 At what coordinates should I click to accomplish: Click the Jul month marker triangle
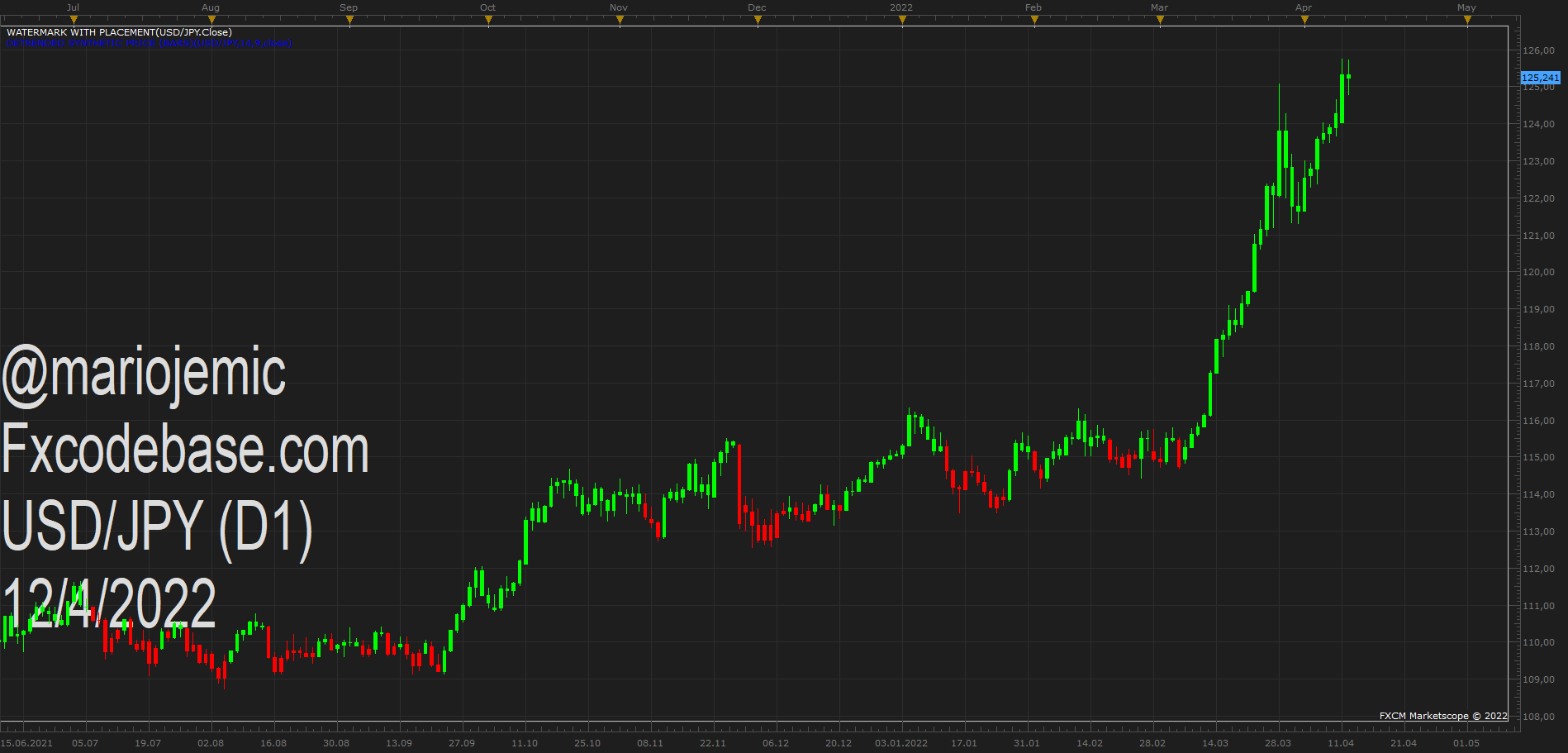point(74,21)
